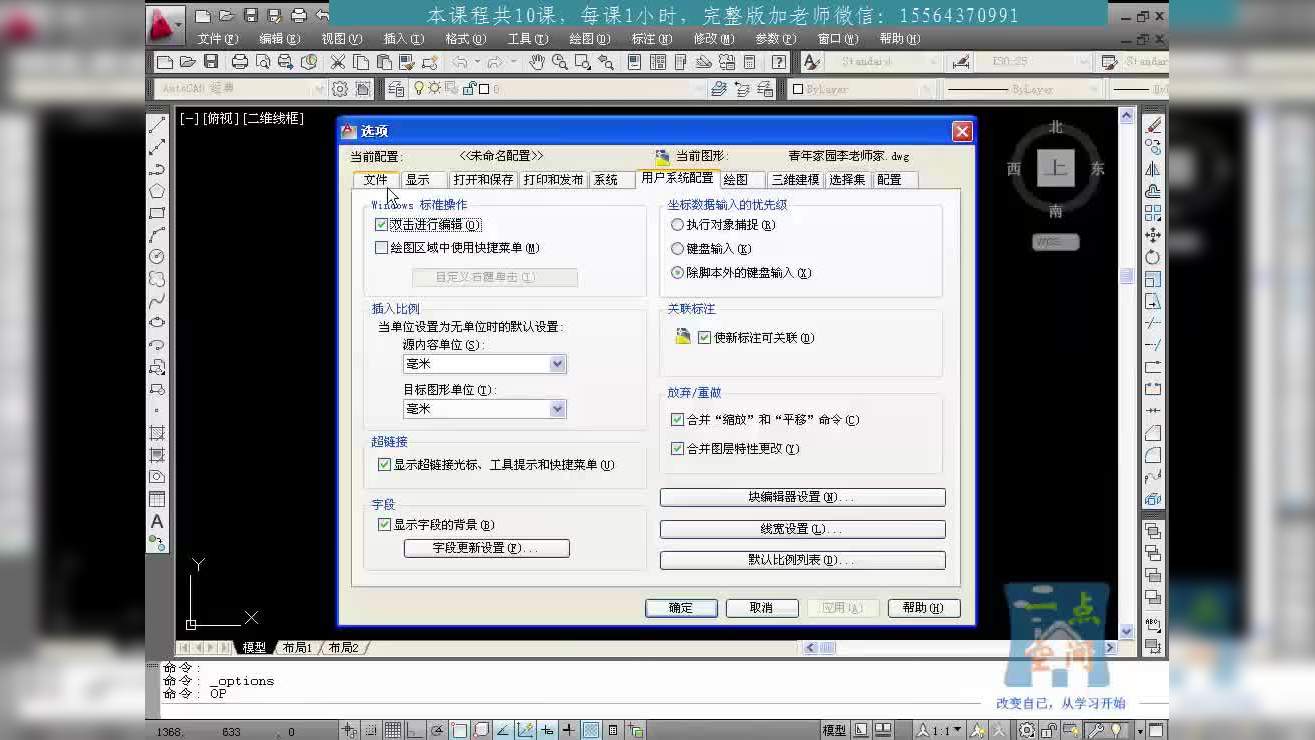The height and width of the screenshot is (740, 1315).
Task: Select the Line tool in the draw toolbar
Action: click(x=156, y=123)
